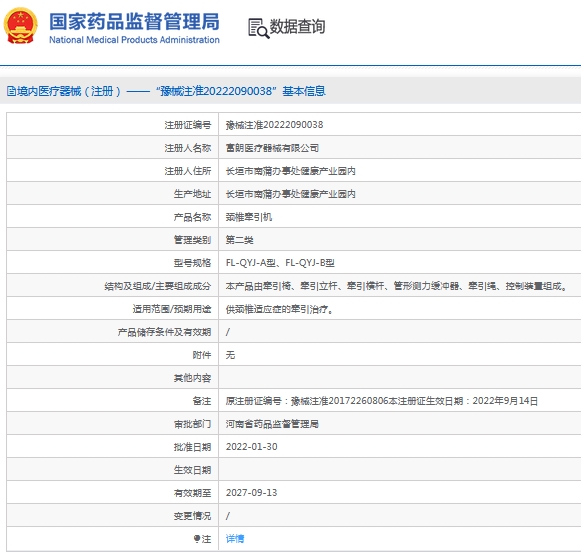
Task: Select structure composition text 本产品由牵引椅
Action: 396,286
